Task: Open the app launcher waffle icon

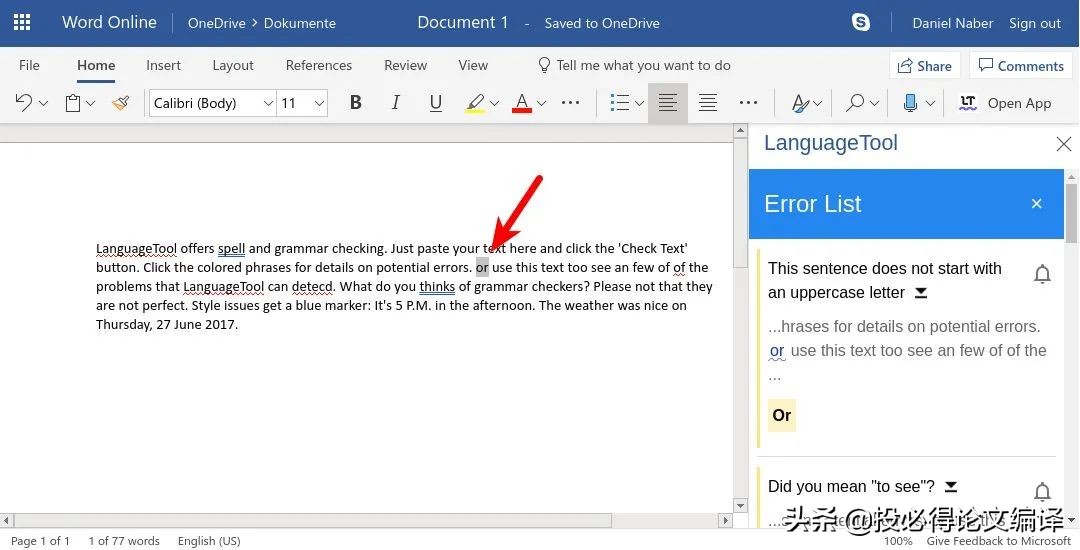Action: tap(22, 22)
